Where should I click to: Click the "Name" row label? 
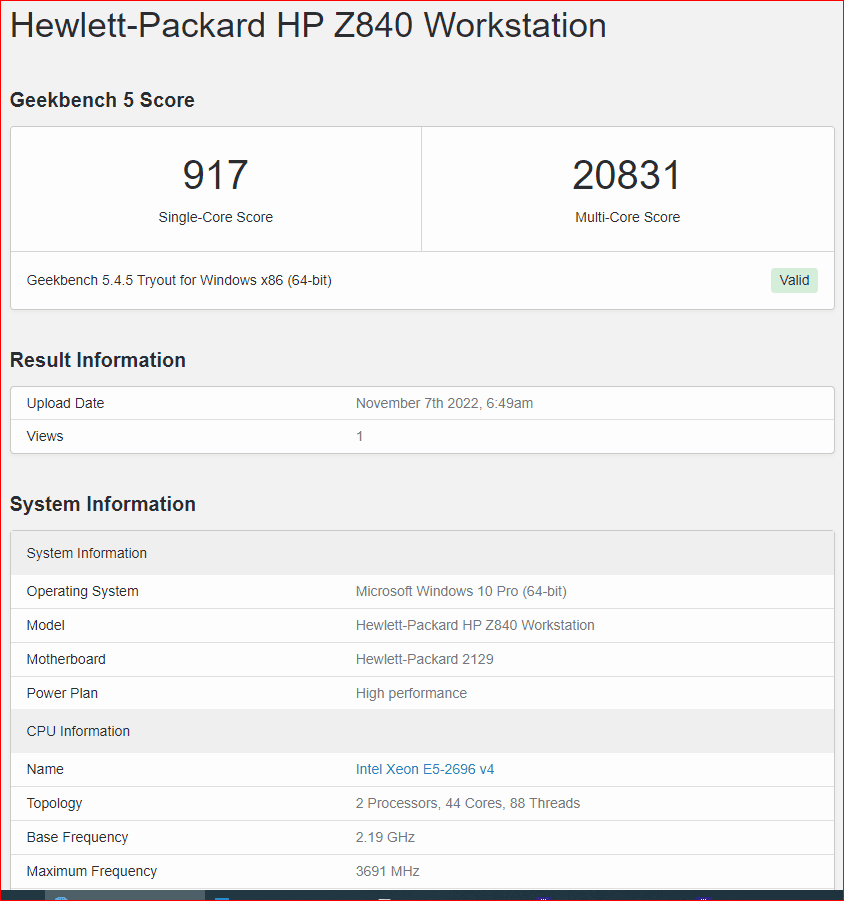tap(45, 769)
